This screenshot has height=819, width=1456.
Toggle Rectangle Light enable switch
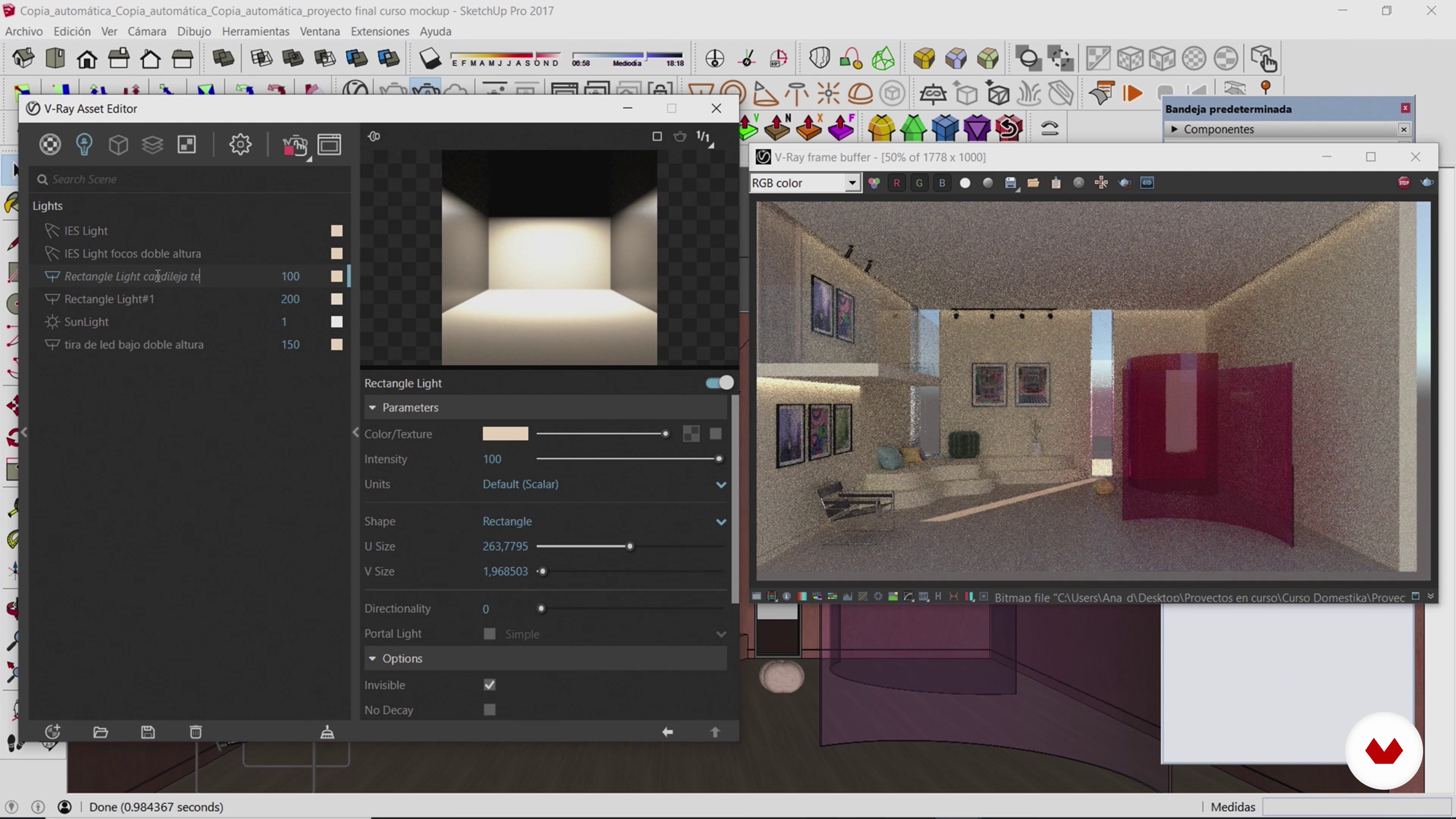click(720, 383)
